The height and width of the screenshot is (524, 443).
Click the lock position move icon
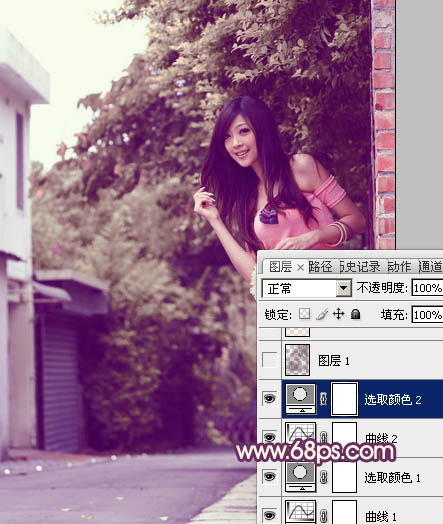338,314
